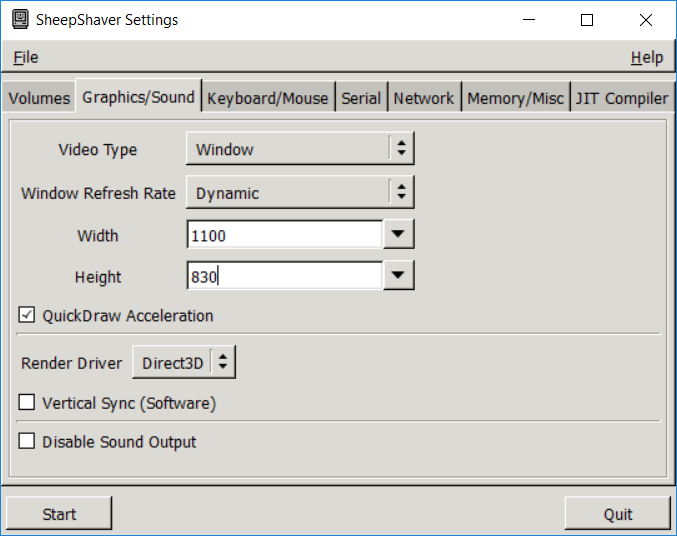Screen dimensions: 677x536
Task: Open the Serial tab
Action: point(361,98)
